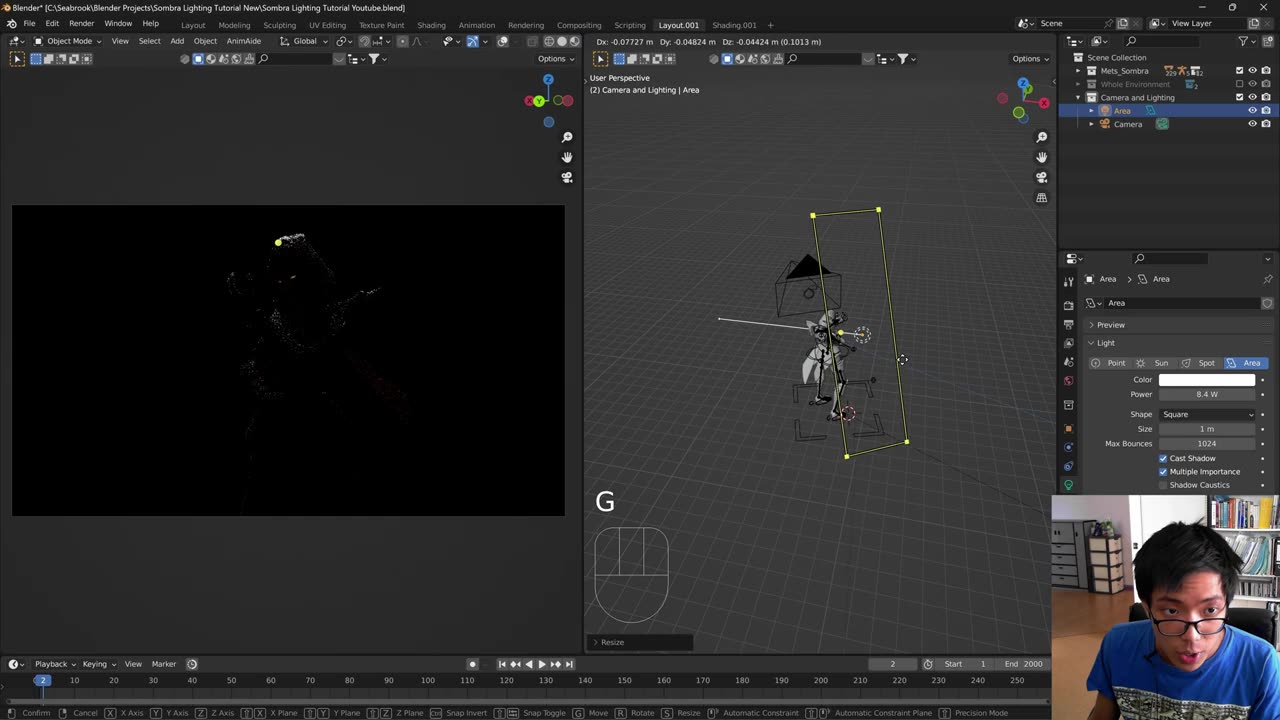Hide the Area light in viewport
Image resolution: width=1280 pixels, height=720 pixels.
pos(1253,110)
